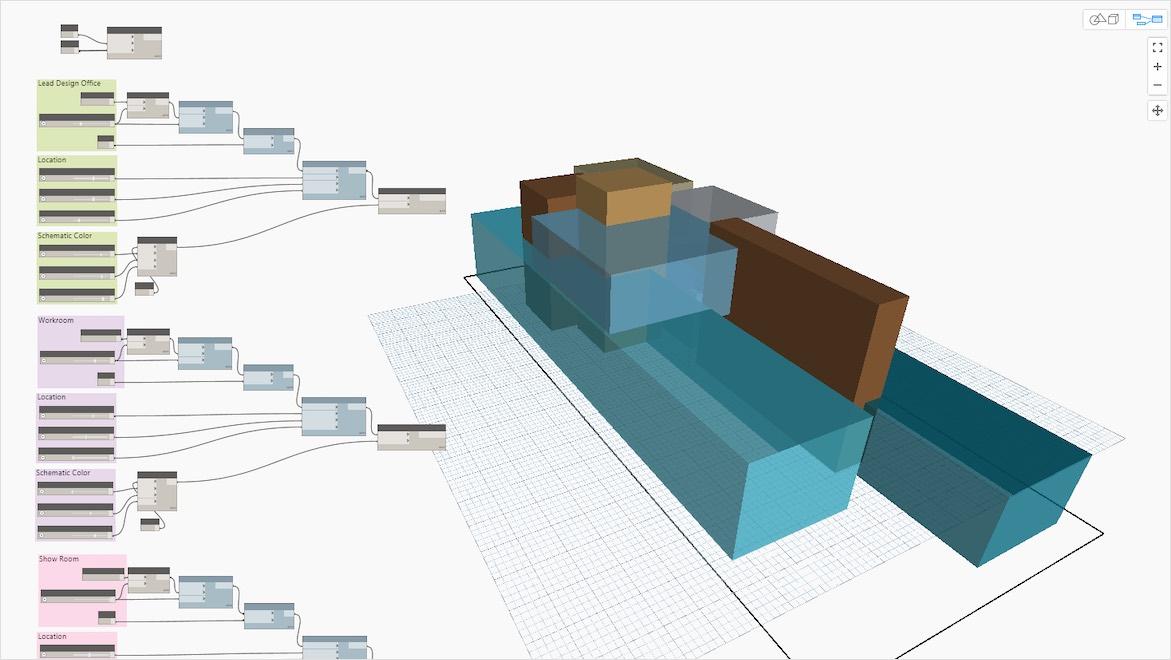
Task: Select the purple Location group title
Action: pyautogui.click(x=52, y=397)
